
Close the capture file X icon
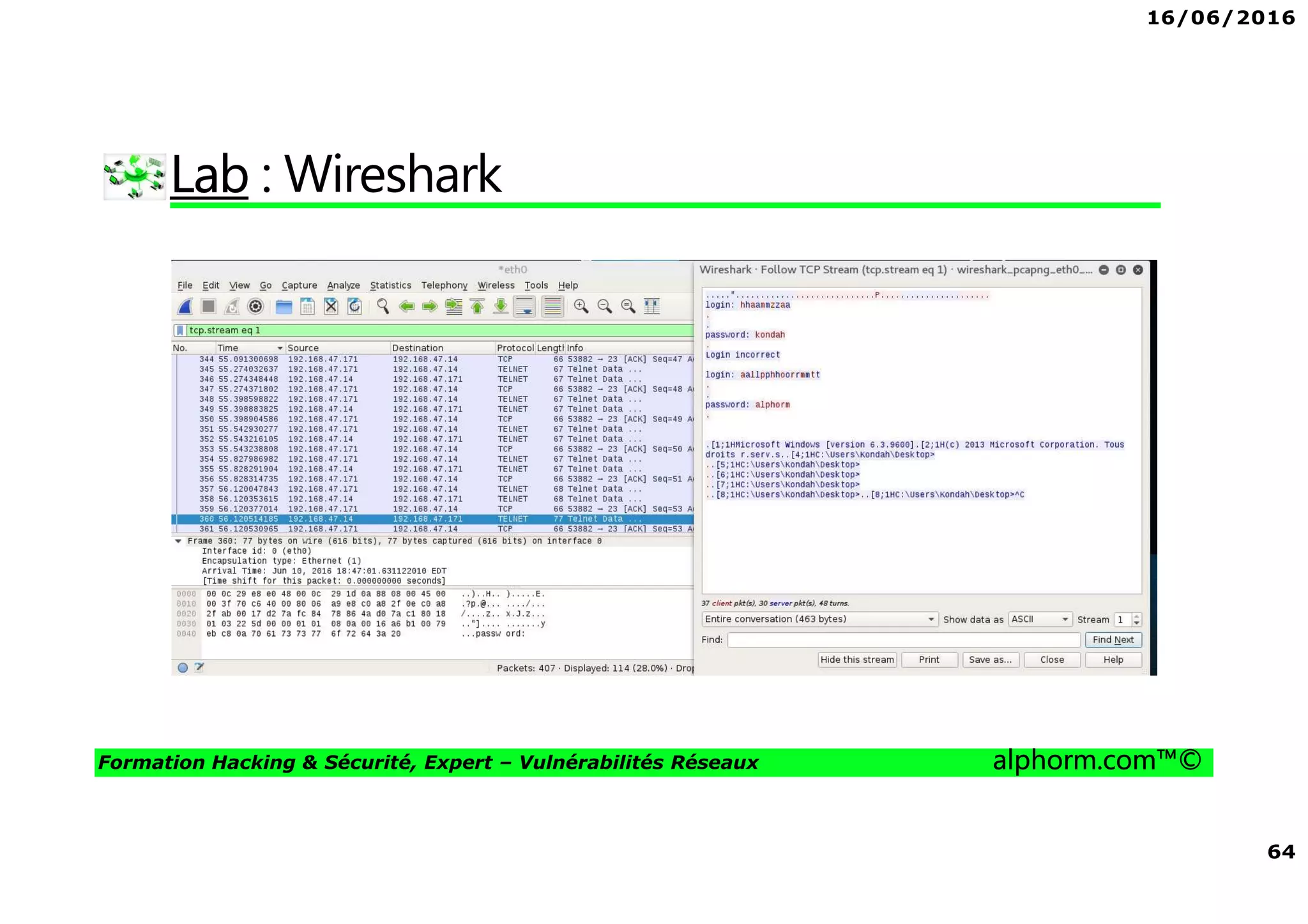331,307
